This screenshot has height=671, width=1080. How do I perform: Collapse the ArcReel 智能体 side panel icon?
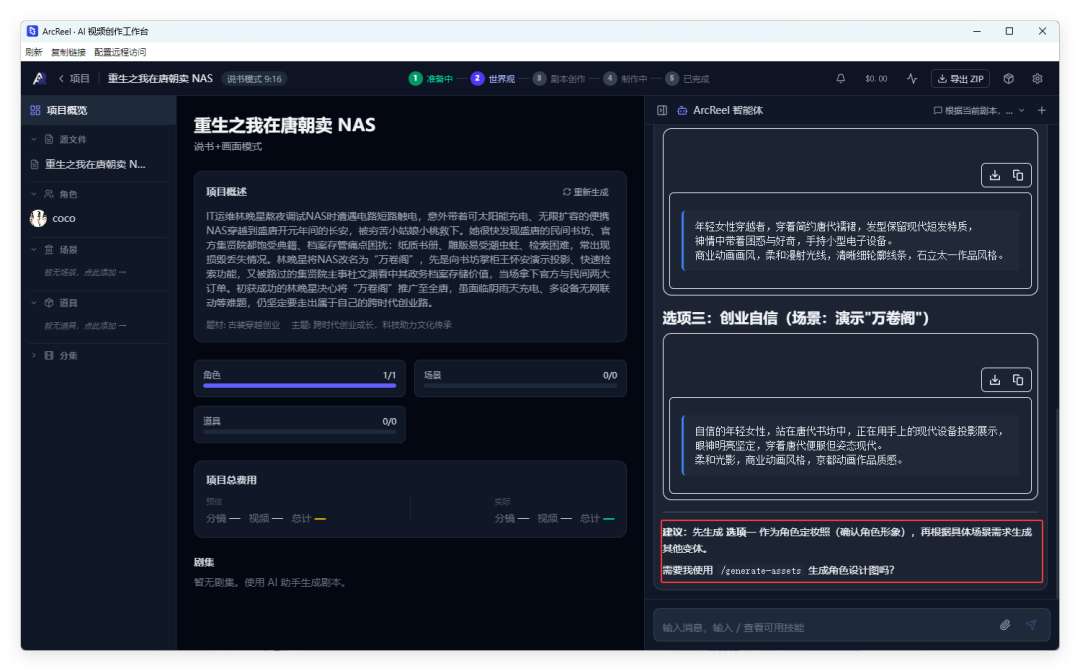click(x=662, y=110)
